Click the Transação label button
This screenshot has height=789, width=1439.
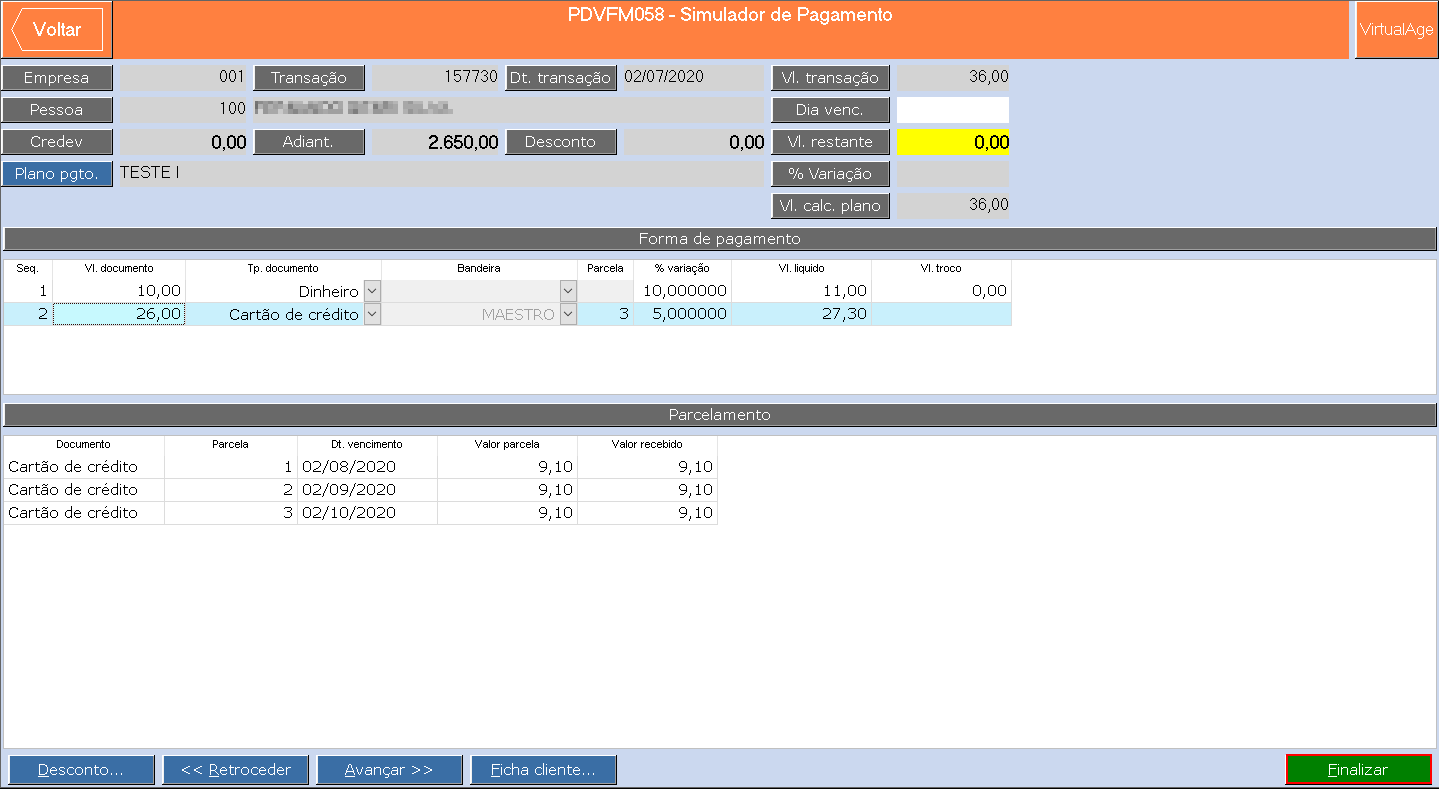click(x=309, y=78)
